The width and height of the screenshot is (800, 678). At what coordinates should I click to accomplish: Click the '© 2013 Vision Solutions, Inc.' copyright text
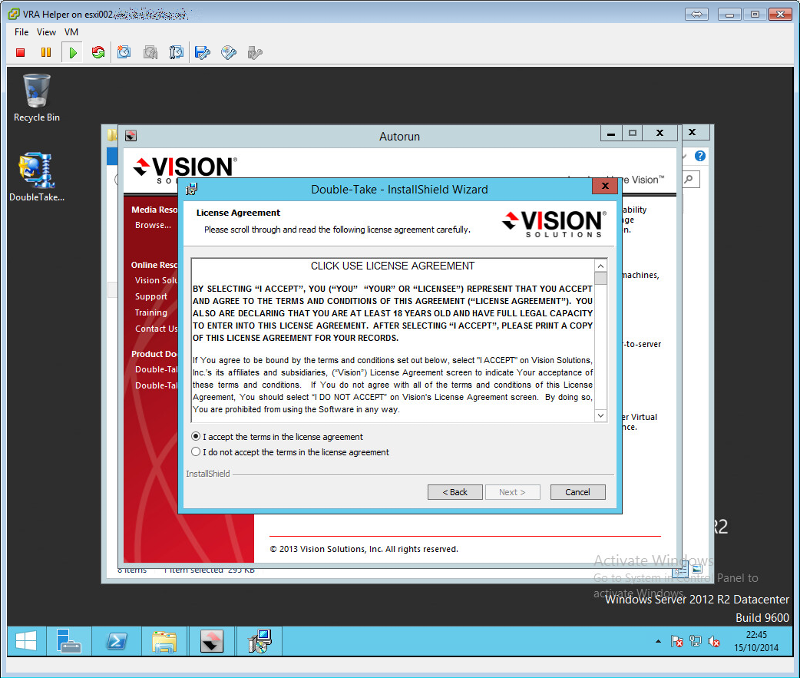[x=364, y=549]
